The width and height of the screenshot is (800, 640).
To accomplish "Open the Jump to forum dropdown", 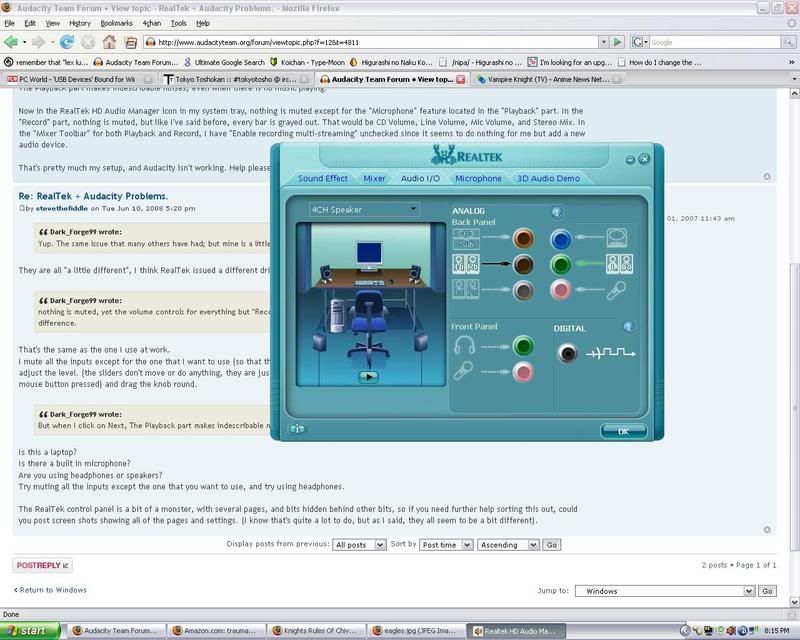I will 665,591.
